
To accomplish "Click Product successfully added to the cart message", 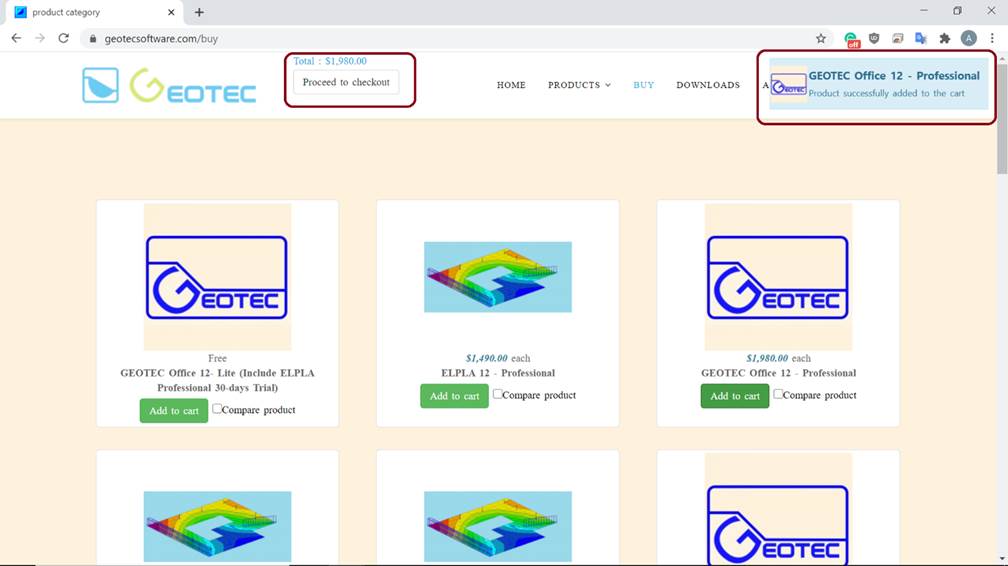I will point(886,93).
